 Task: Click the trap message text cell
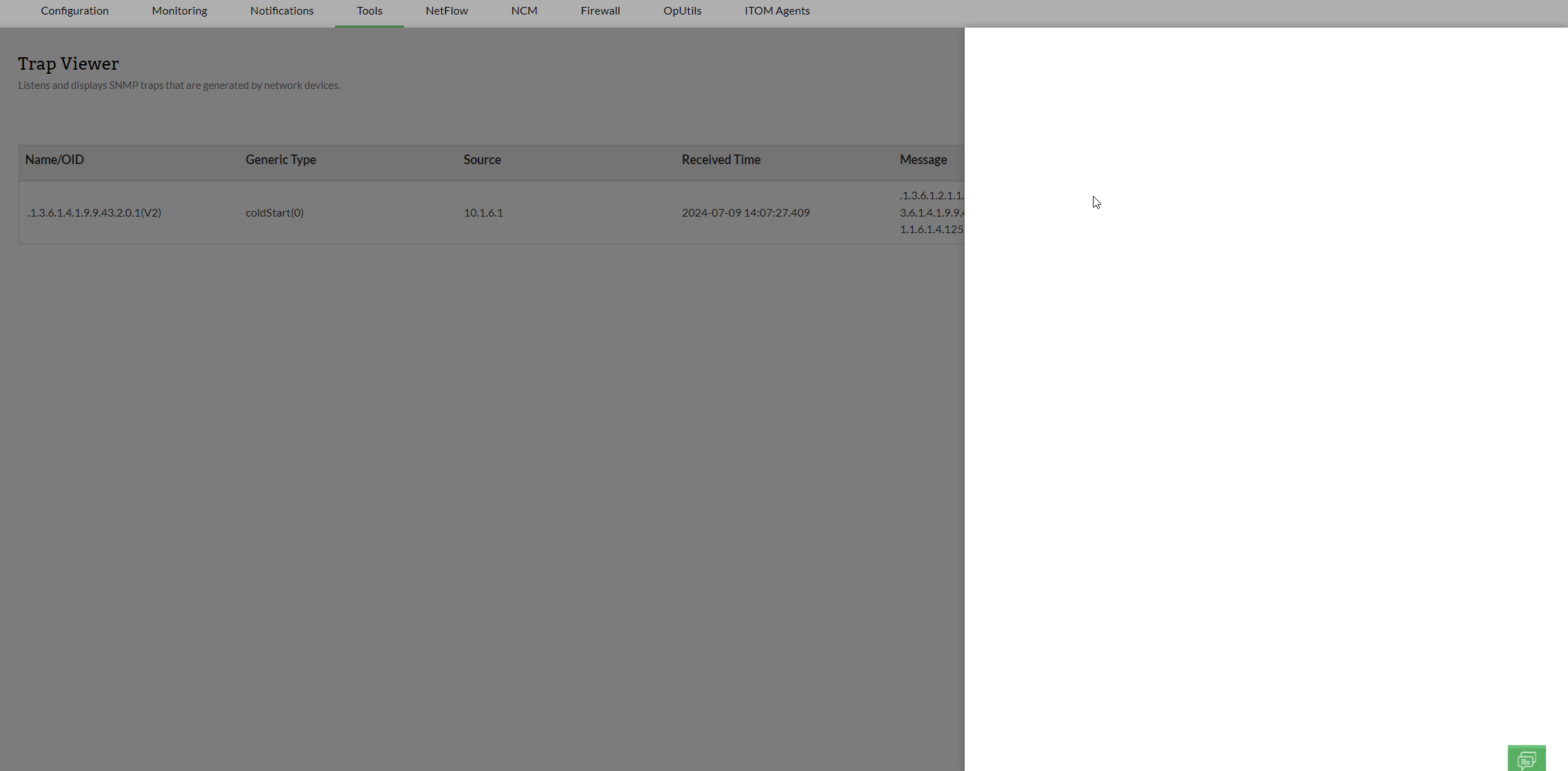point(931,212)
